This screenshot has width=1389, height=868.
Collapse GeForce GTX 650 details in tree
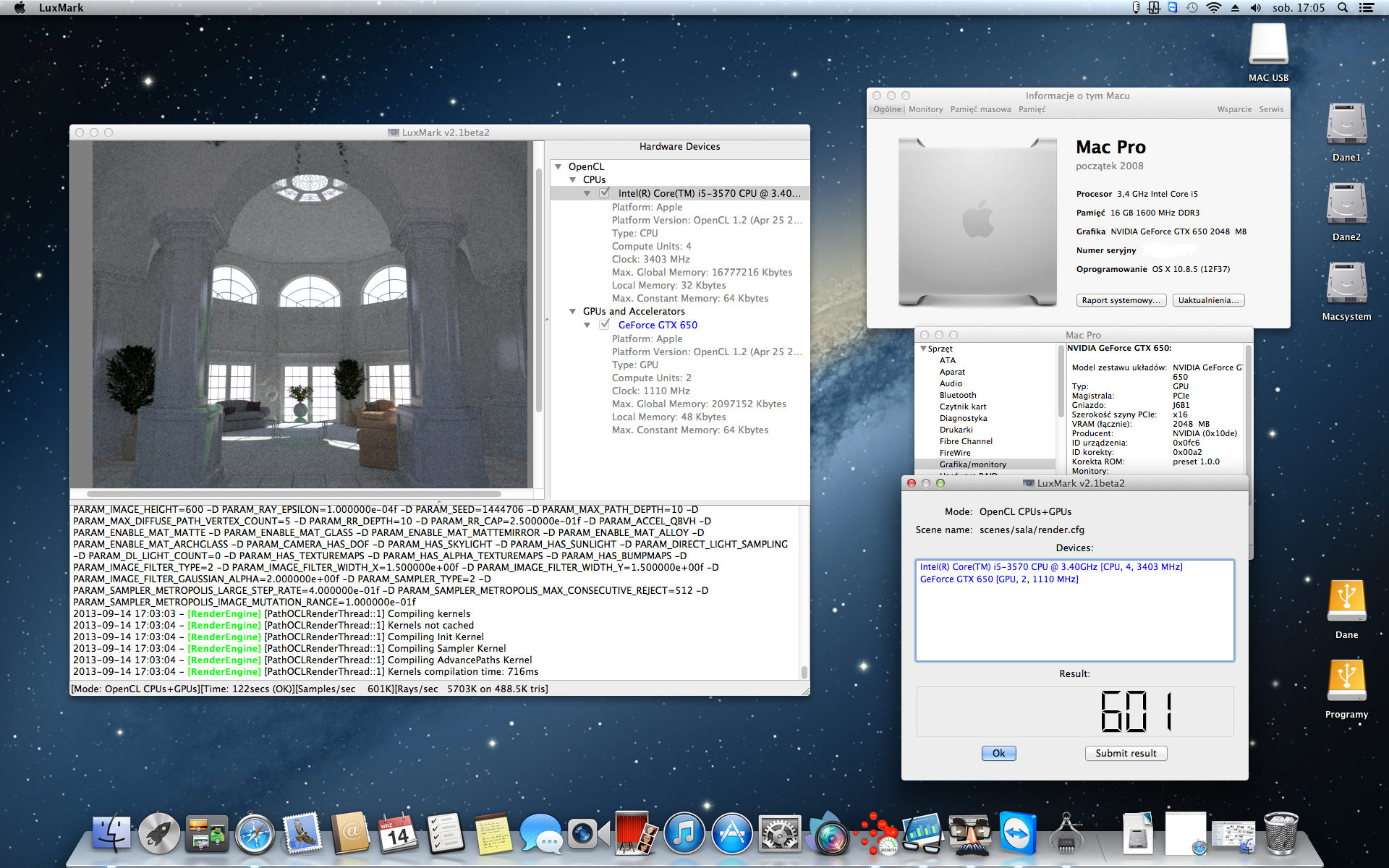click(587, 325)
